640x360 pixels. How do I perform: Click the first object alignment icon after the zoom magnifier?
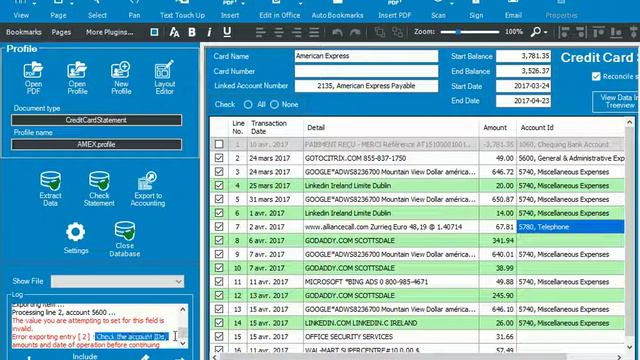click(x=565, y=32)
